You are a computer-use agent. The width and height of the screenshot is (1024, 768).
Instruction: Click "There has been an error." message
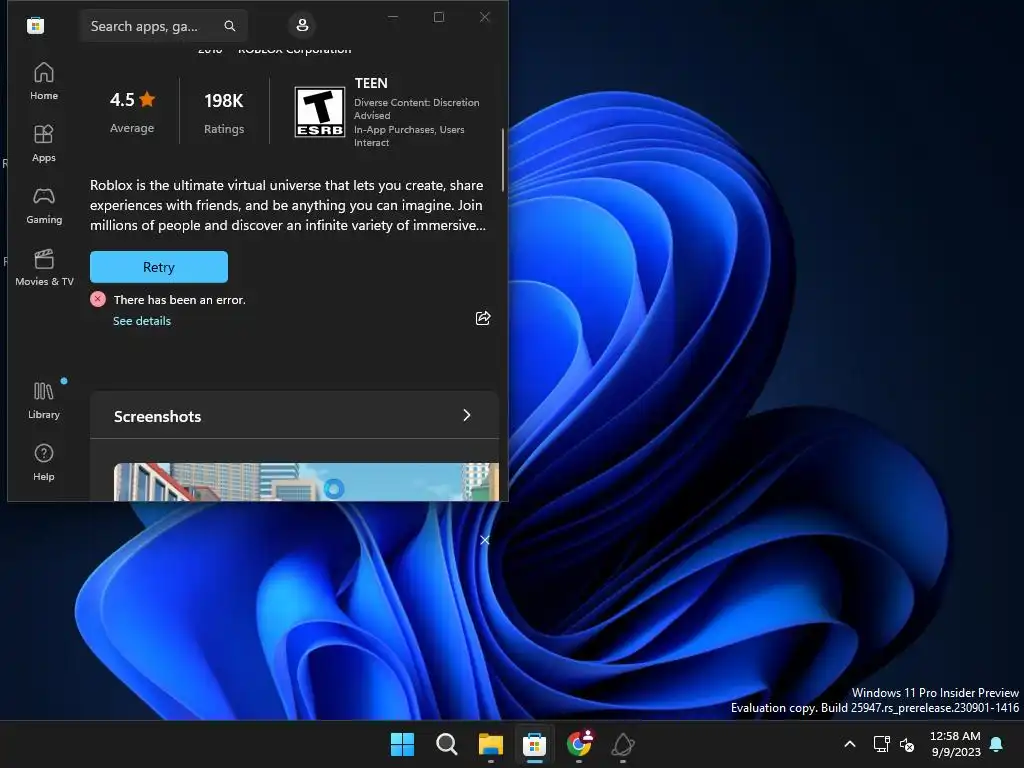click(x=180, y=300)
